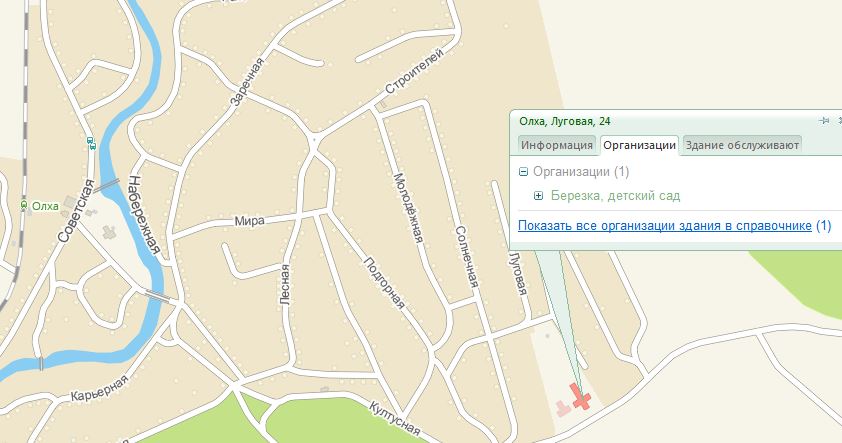The image size is (842, 443).
Task: Click the Олха railway station icon
Action: tap(24, 206)
